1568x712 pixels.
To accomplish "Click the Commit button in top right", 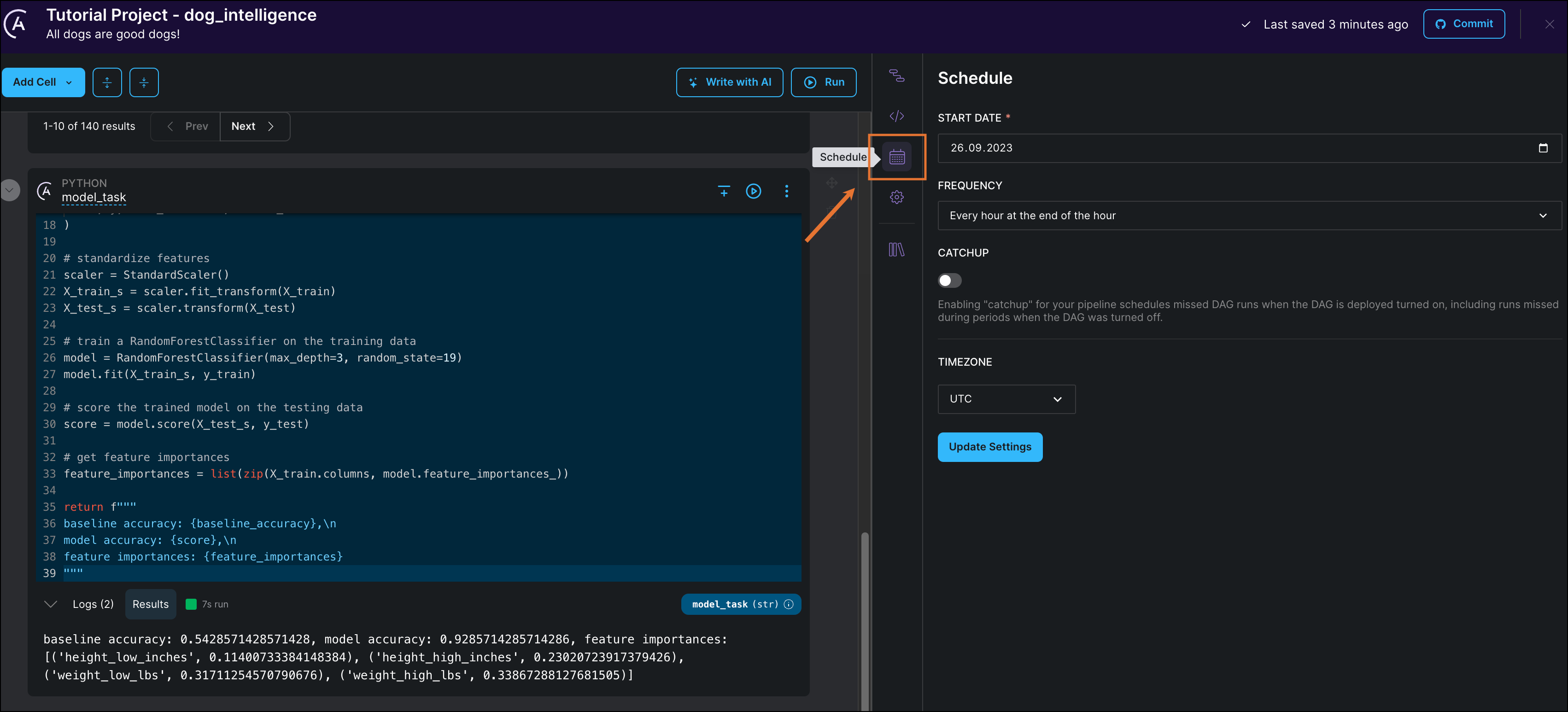I will (x=1463, y=22).
